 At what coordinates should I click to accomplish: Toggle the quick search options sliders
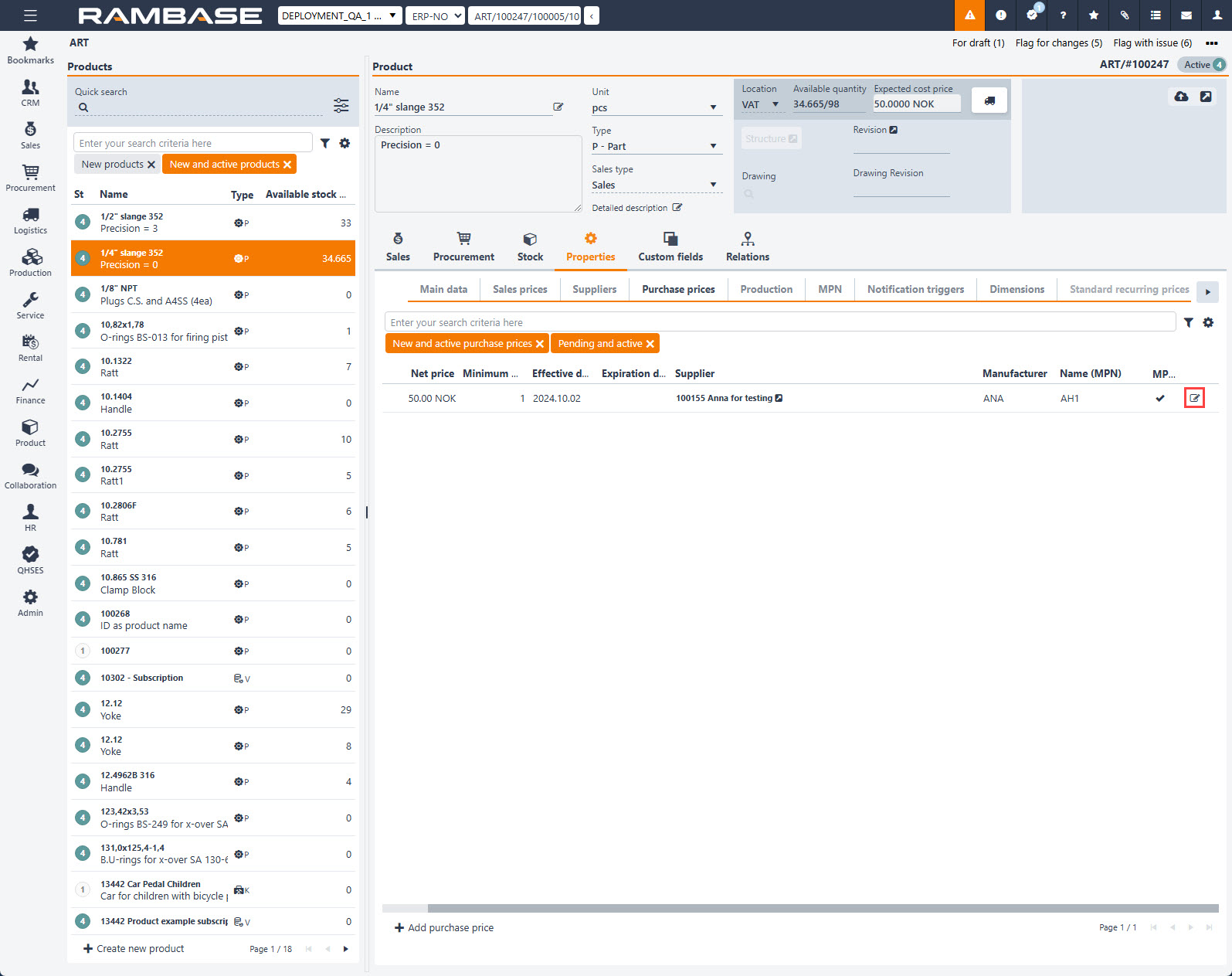[341, 106]
